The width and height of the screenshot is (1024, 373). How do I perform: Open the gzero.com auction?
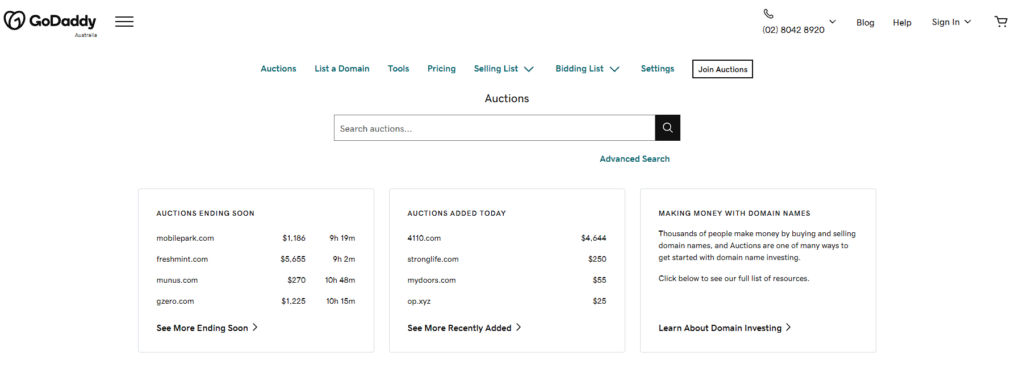[175, 301]
